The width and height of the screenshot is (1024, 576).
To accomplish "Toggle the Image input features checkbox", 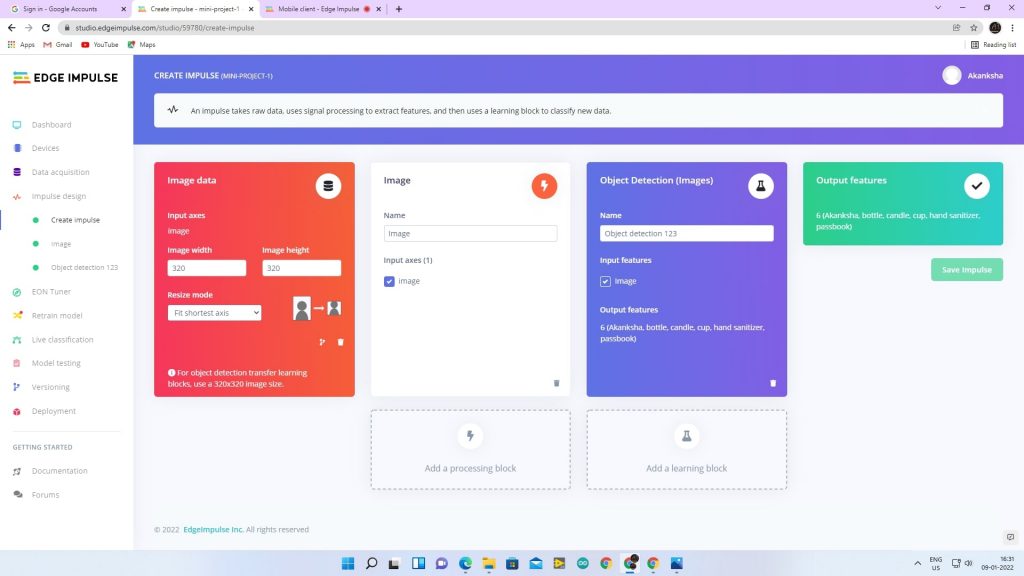I will pos(605,282).
